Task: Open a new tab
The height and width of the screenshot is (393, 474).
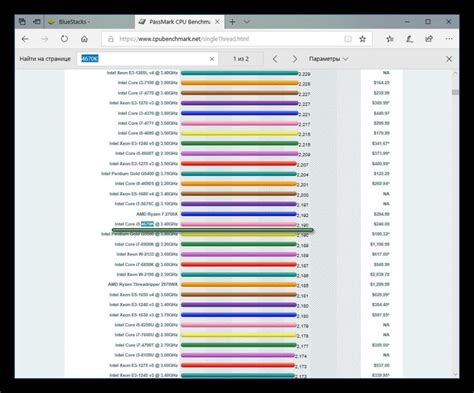Action: (232, 22)
